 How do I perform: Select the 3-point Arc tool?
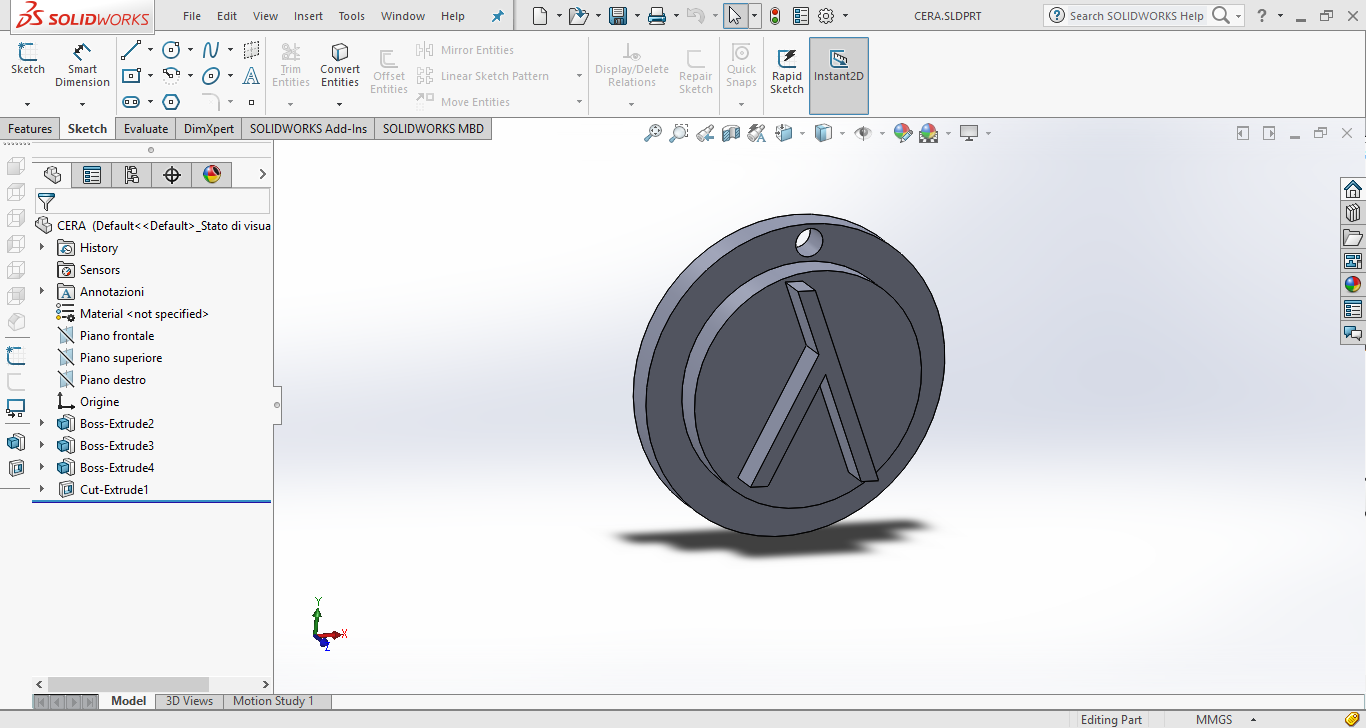coord(171,76)
